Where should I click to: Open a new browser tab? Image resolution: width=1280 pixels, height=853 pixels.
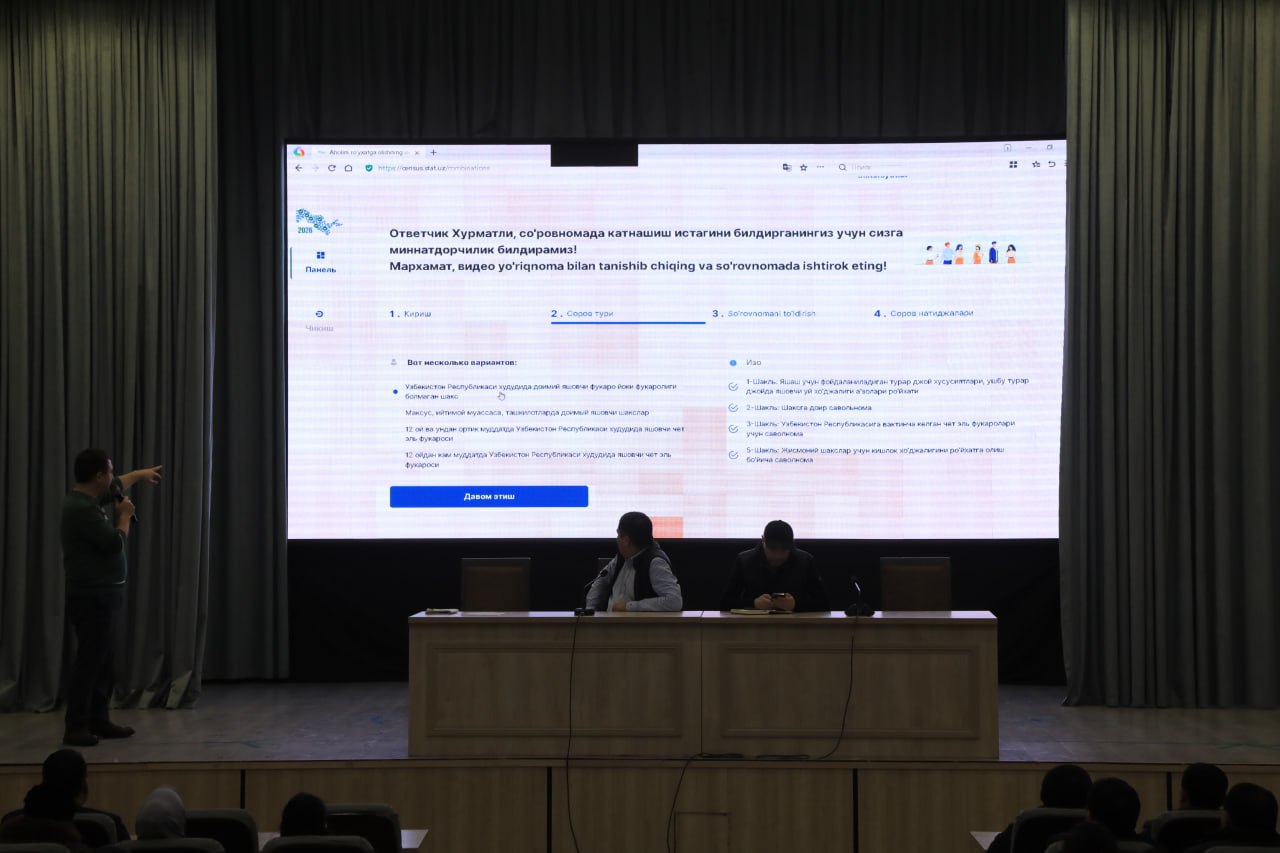(x=433, y=152)
